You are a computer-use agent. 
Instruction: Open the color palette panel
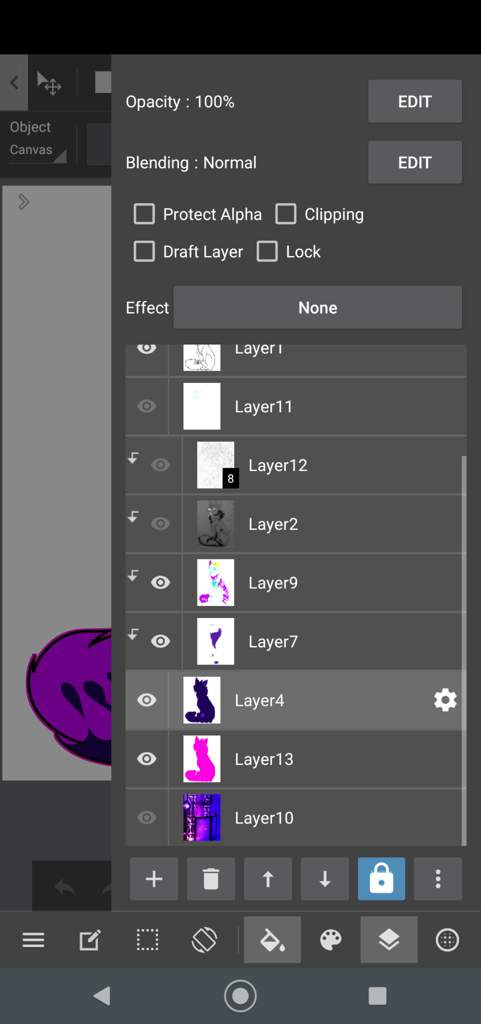331,940
